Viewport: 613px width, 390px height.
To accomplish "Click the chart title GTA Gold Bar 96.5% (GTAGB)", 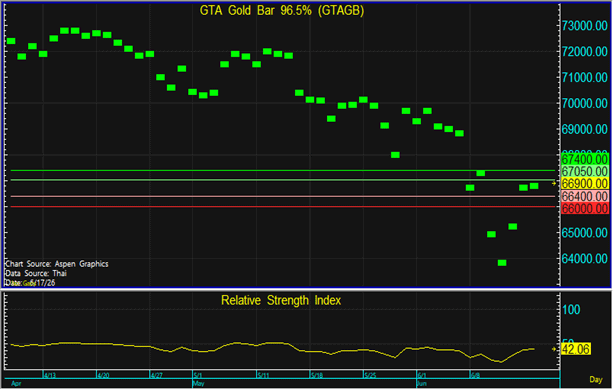I will (x=281, y=11).
